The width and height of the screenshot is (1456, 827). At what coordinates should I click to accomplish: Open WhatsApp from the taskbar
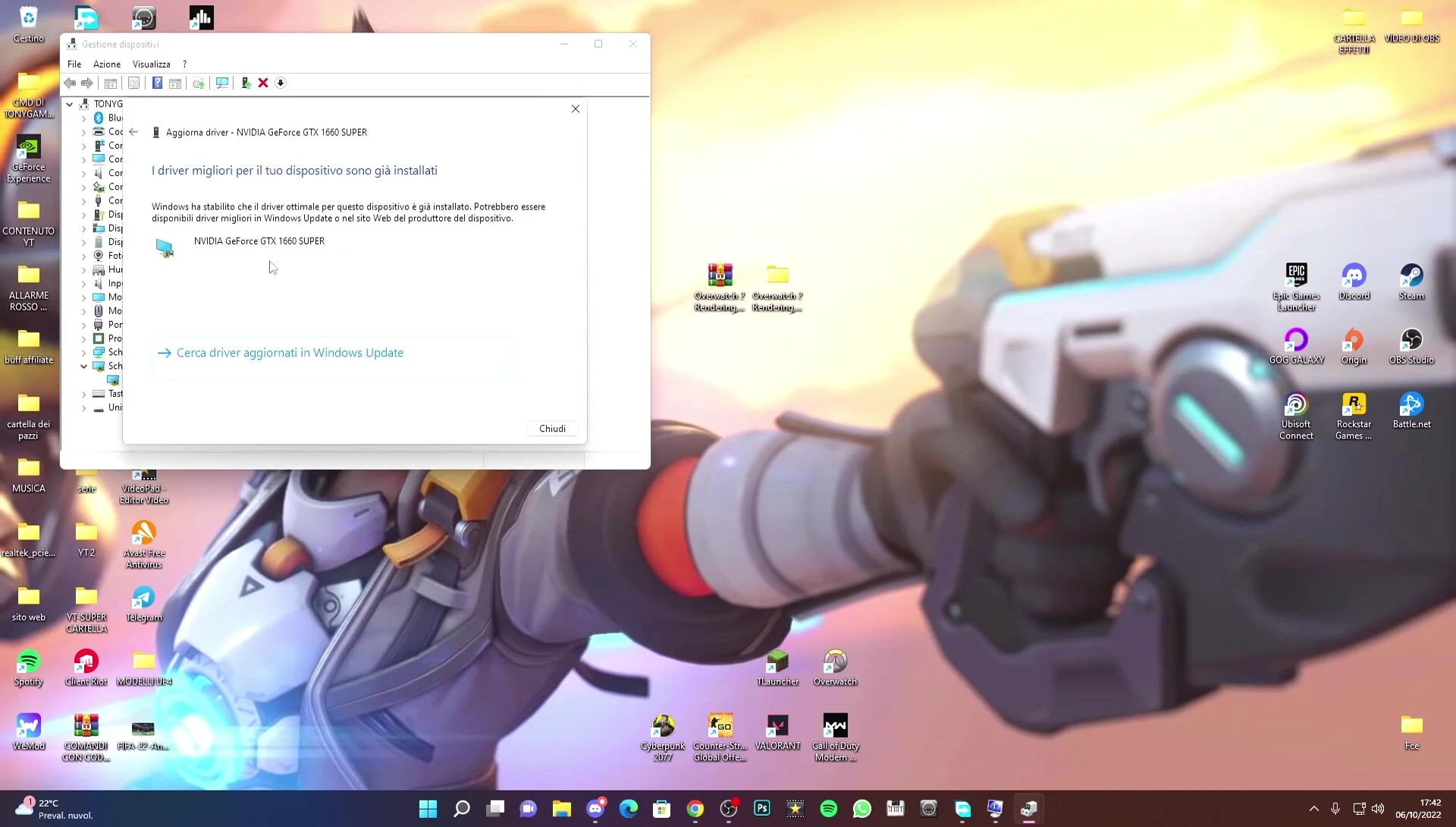(862, 809)
